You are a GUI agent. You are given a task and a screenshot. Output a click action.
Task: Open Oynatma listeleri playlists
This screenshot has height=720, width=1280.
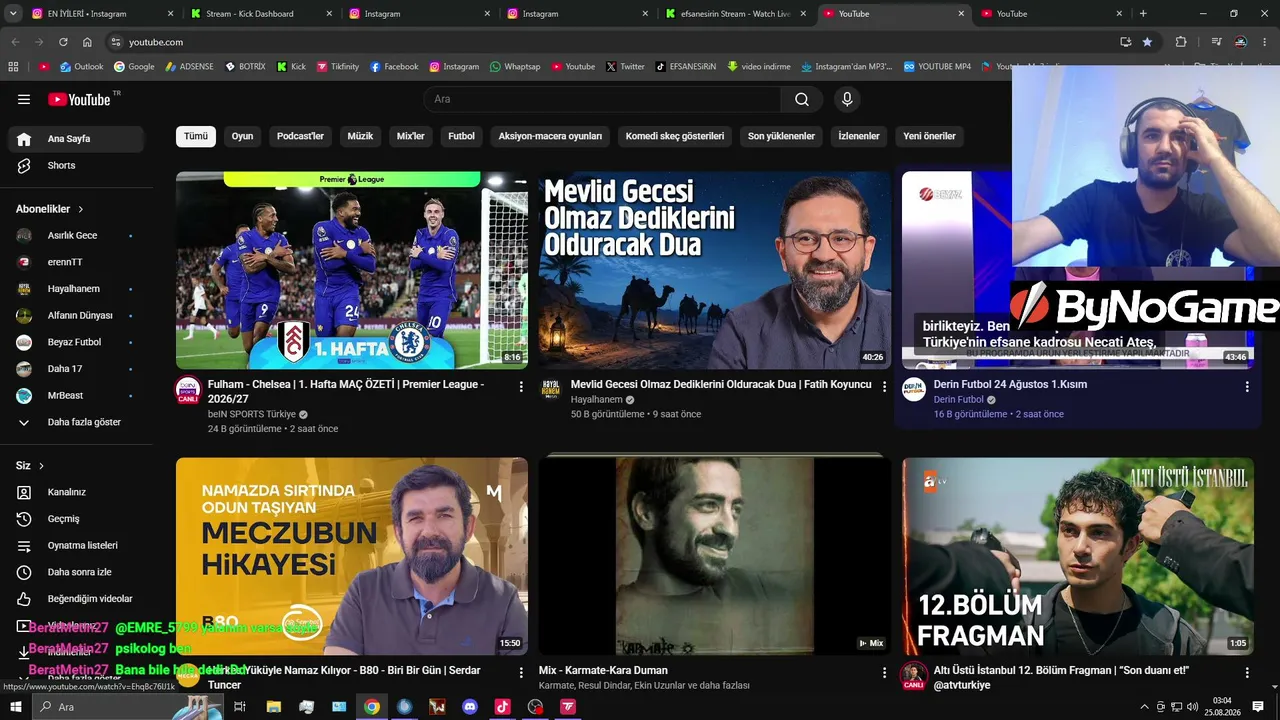[x=76, y=545]
